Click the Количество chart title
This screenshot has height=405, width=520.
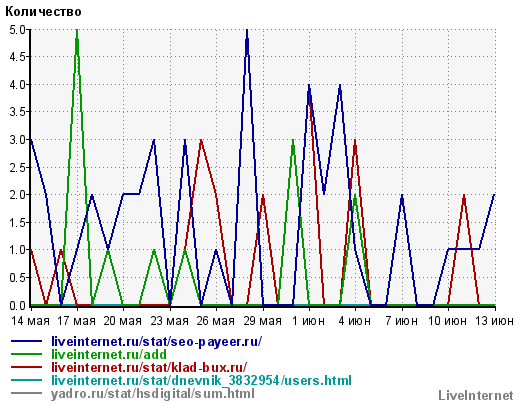click(43, 12)
